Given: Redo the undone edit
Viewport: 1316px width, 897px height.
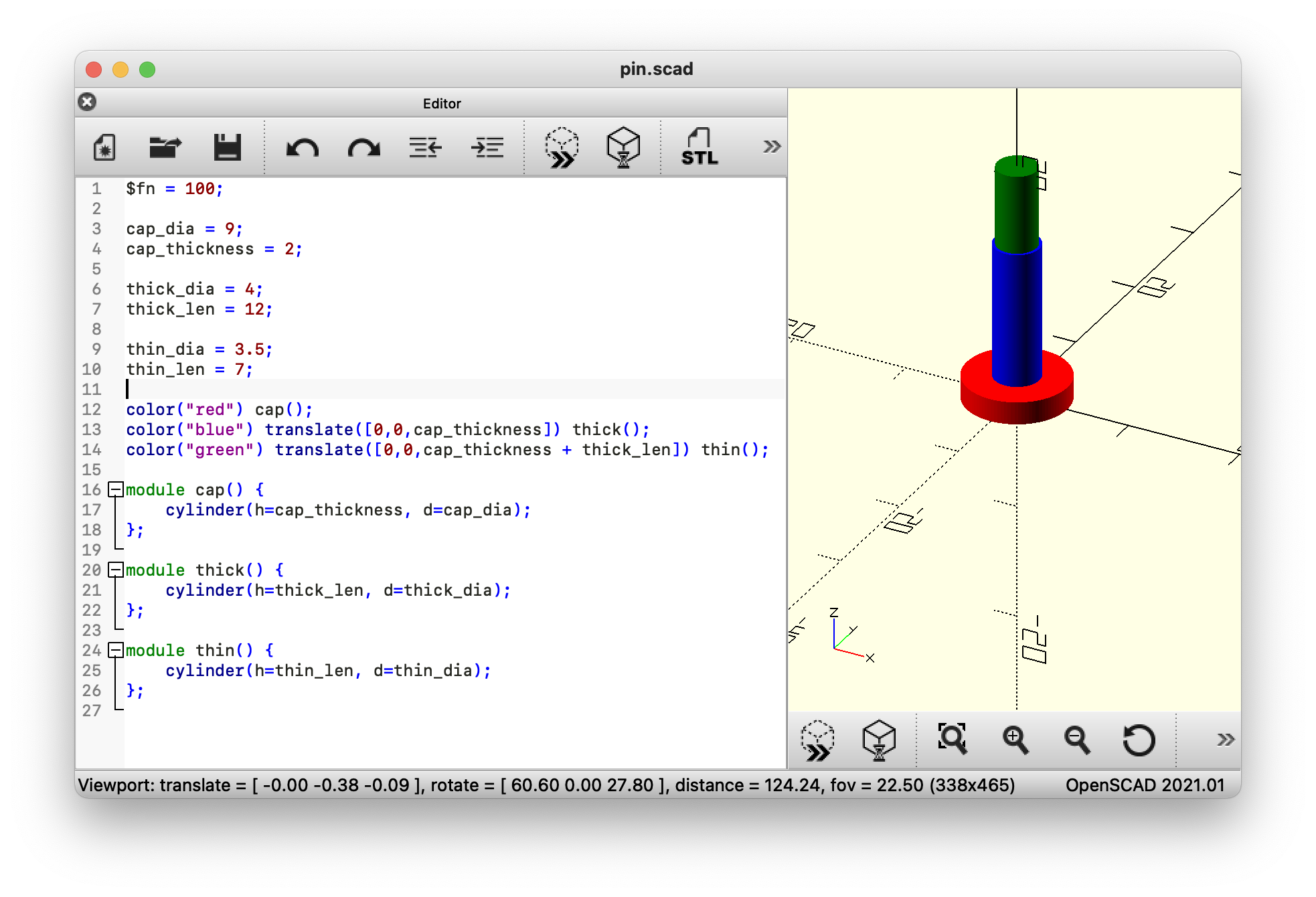Looking at the screenshot, I should coord(363,148).
